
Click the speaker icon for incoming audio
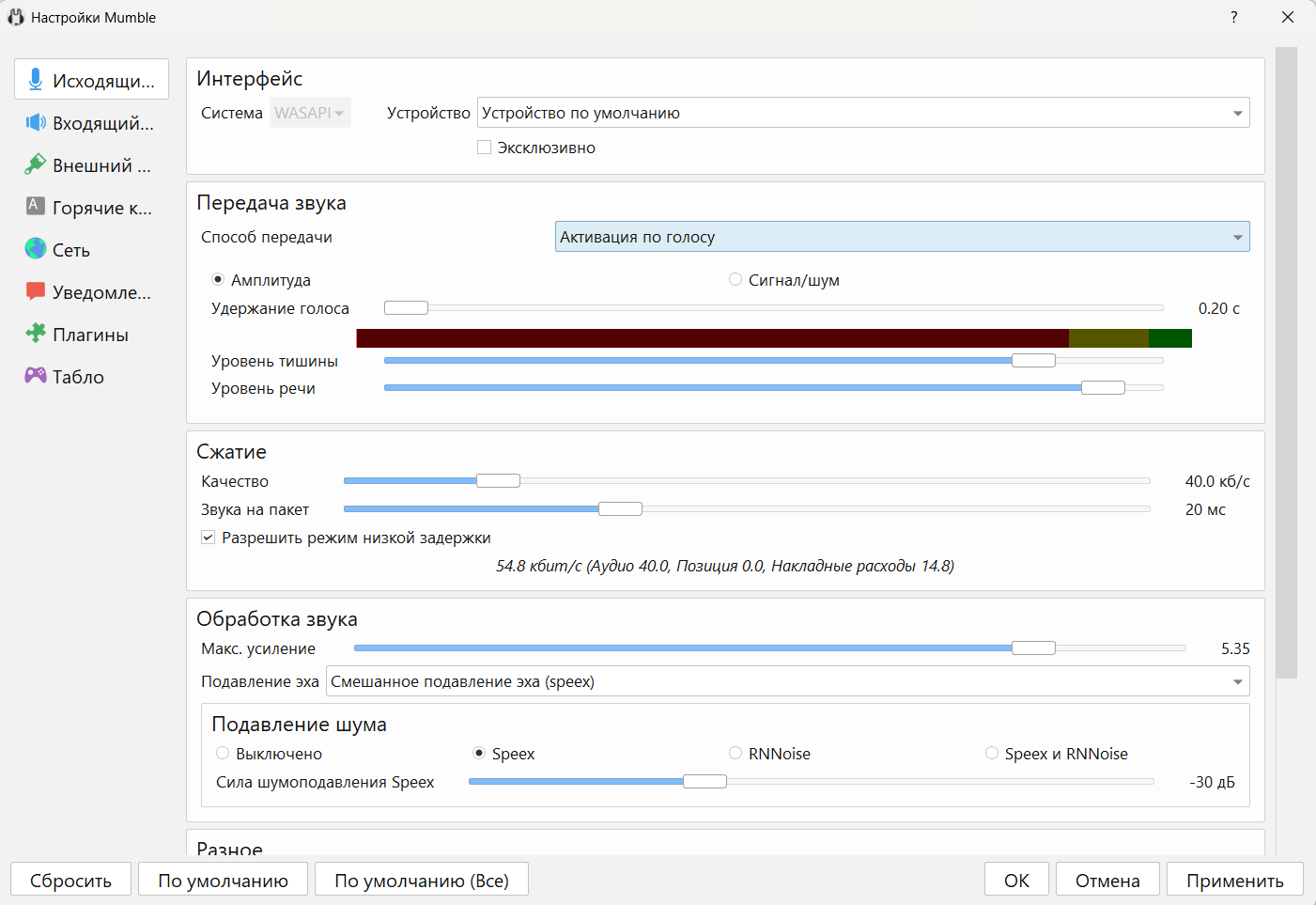tap(36, 122)
